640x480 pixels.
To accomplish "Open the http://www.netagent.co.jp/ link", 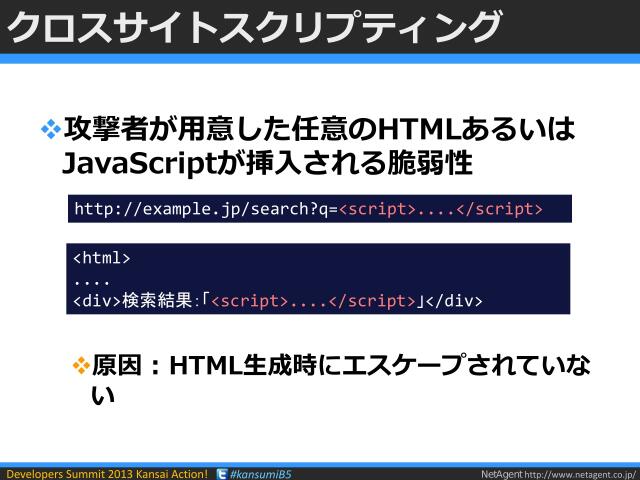I will point(582,475).
